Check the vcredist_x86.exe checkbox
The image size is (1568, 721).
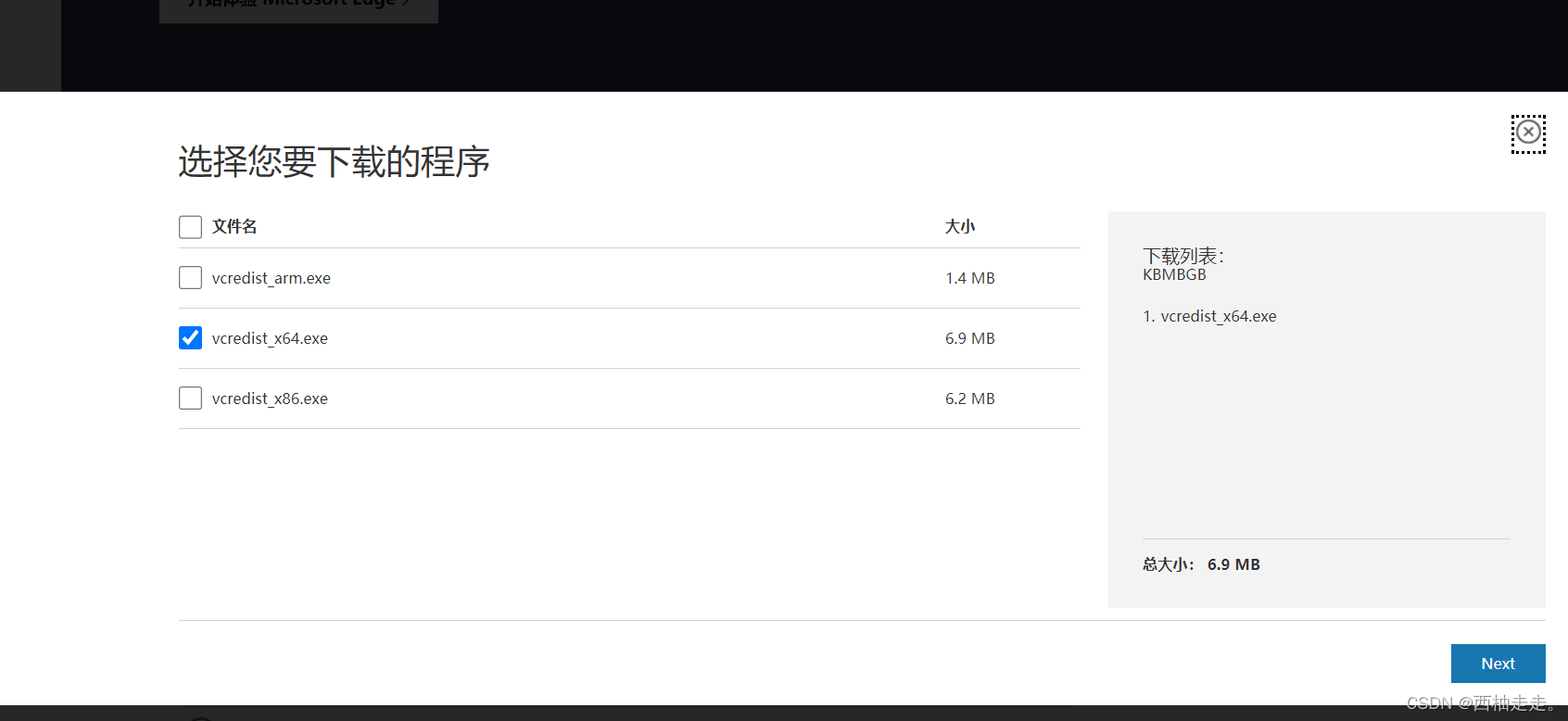click(x=190, y=398)
